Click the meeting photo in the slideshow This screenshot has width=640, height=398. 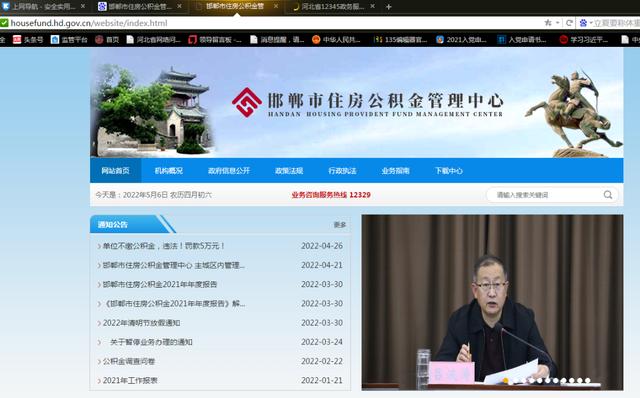[492, 302]
